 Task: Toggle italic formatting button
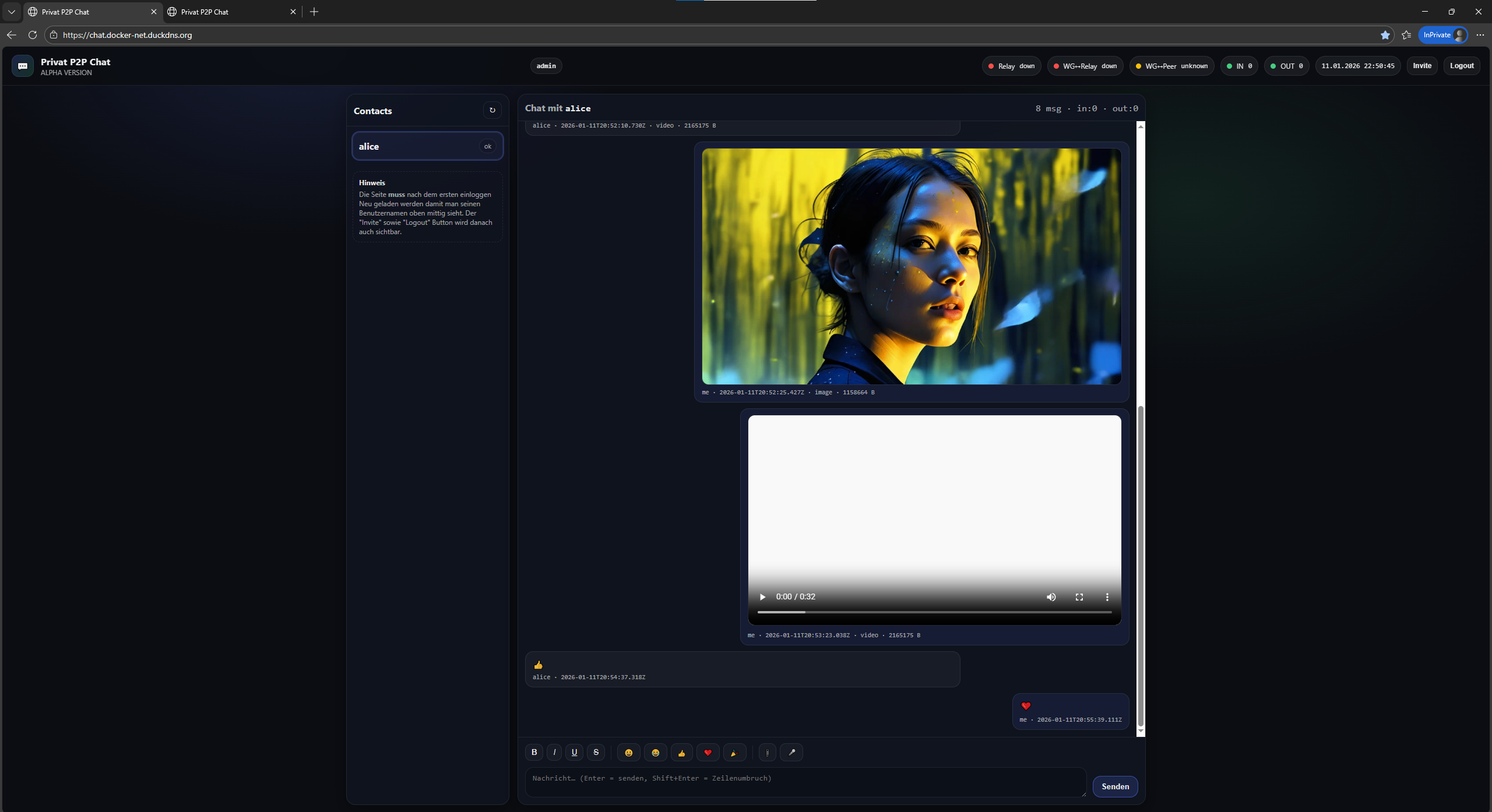pyautogui.click(x=554, y=752)
